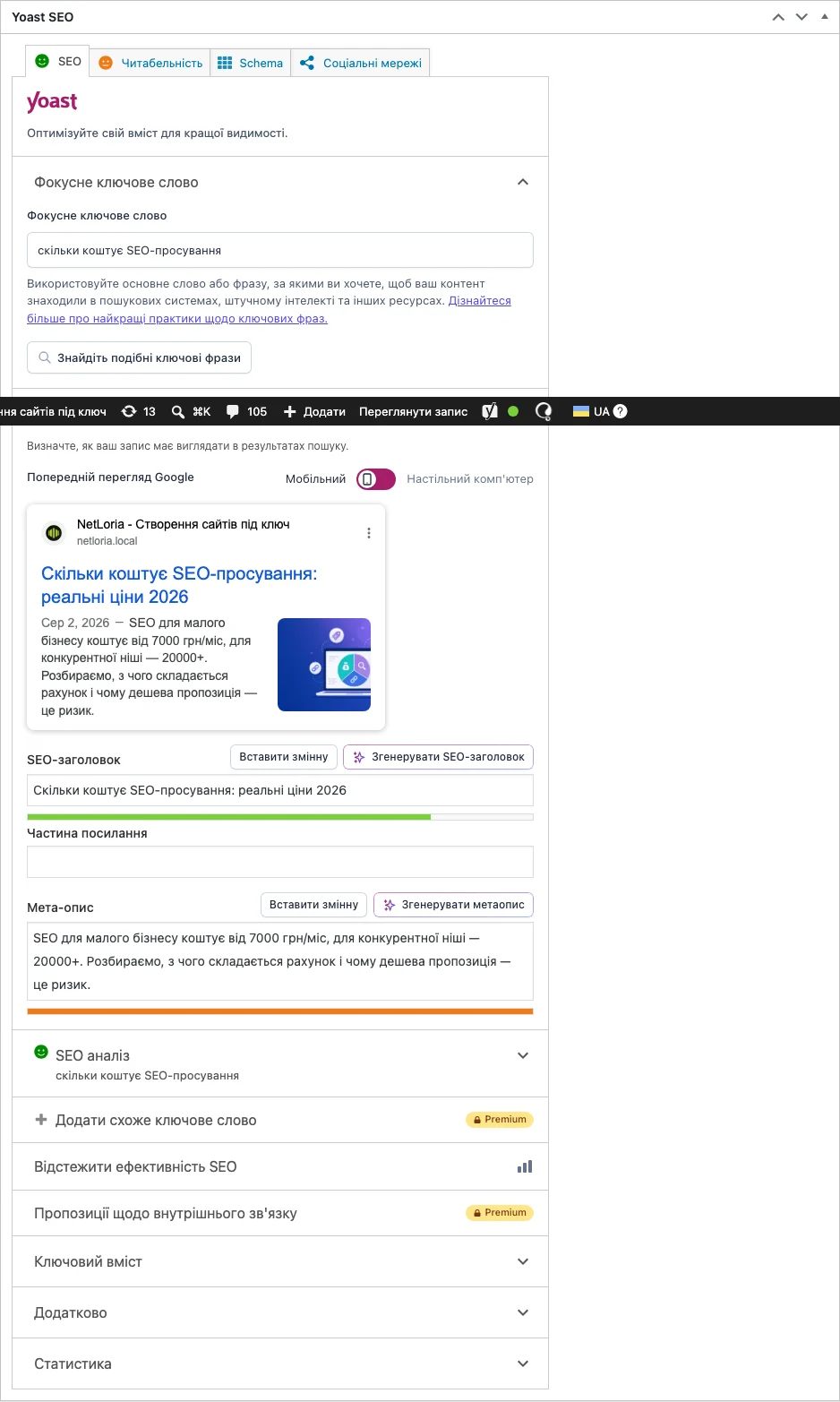The height and width of the screenshot is (1402, 840).
Task: Click blue preview title Скільки коштує SEO-просування
Action: (179, 585)
